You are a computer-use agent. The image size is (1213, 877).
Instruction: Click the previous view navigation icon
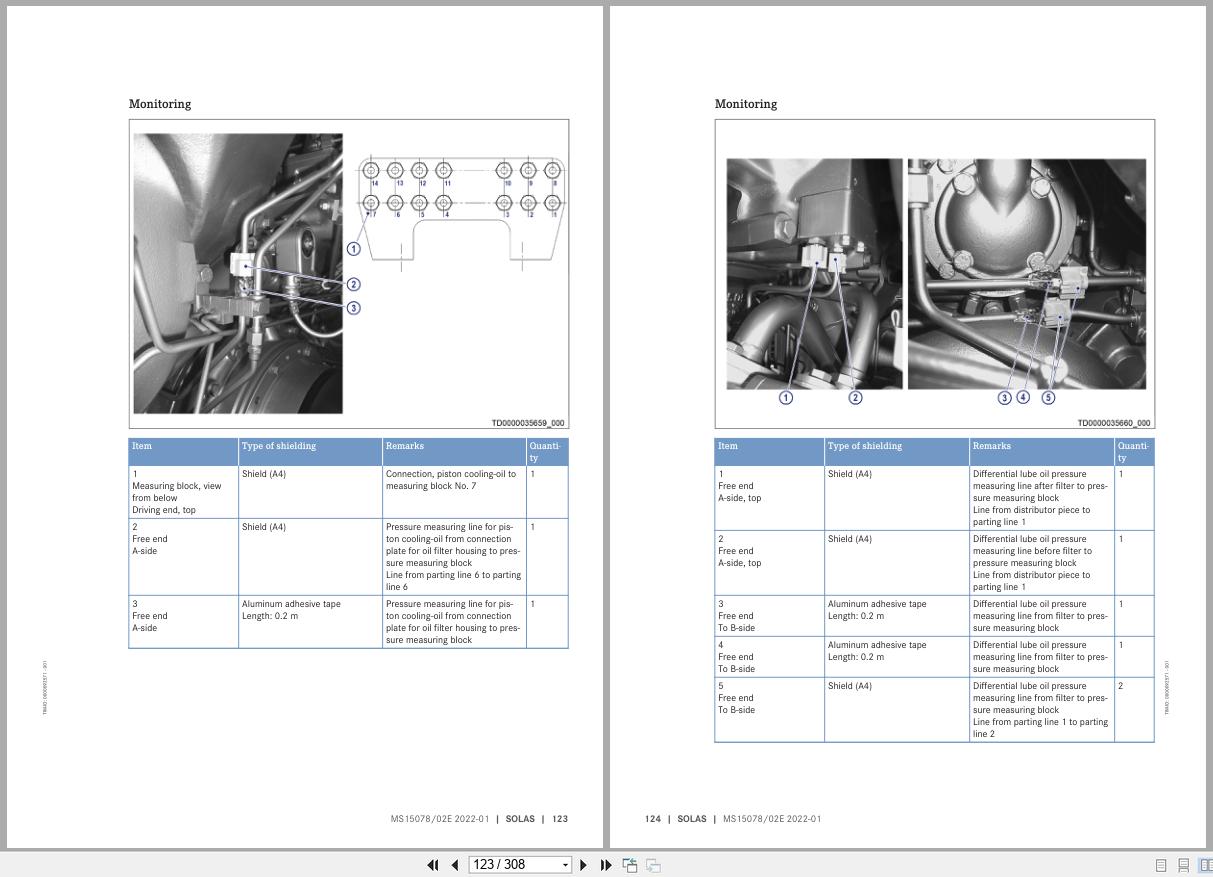(x=630, y=865)
